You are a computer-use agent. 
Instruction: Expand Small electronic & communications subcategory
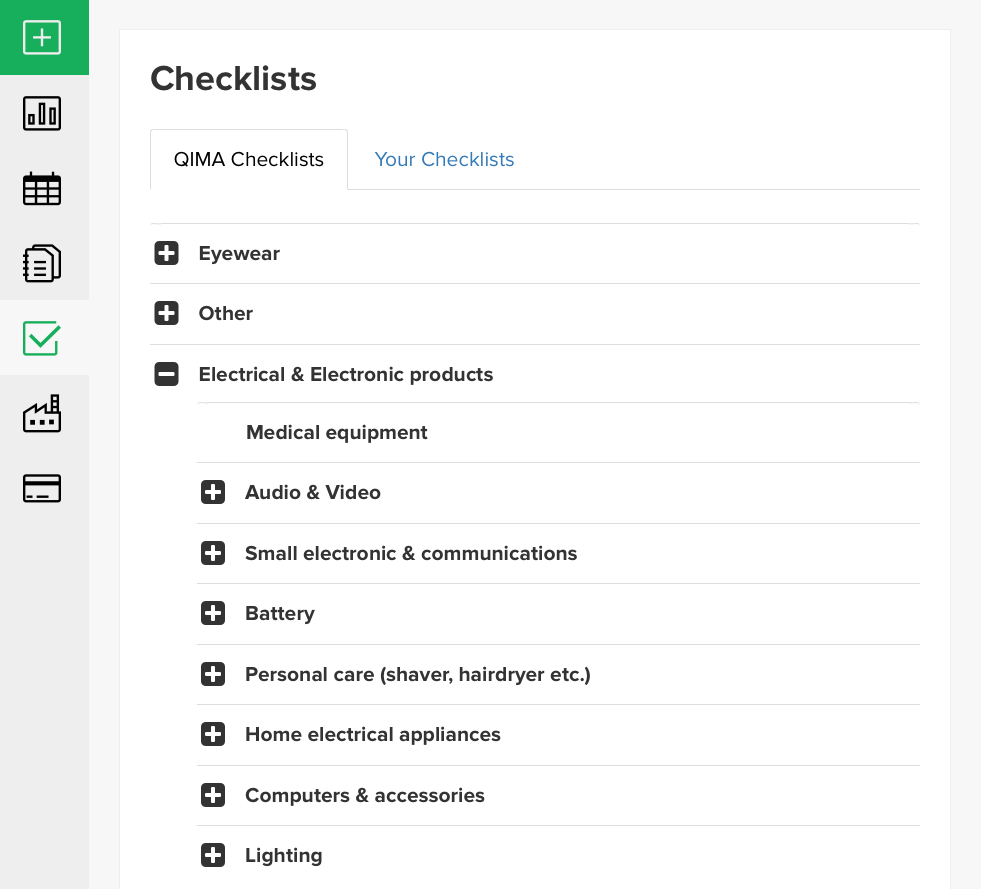tap(213, 553)
